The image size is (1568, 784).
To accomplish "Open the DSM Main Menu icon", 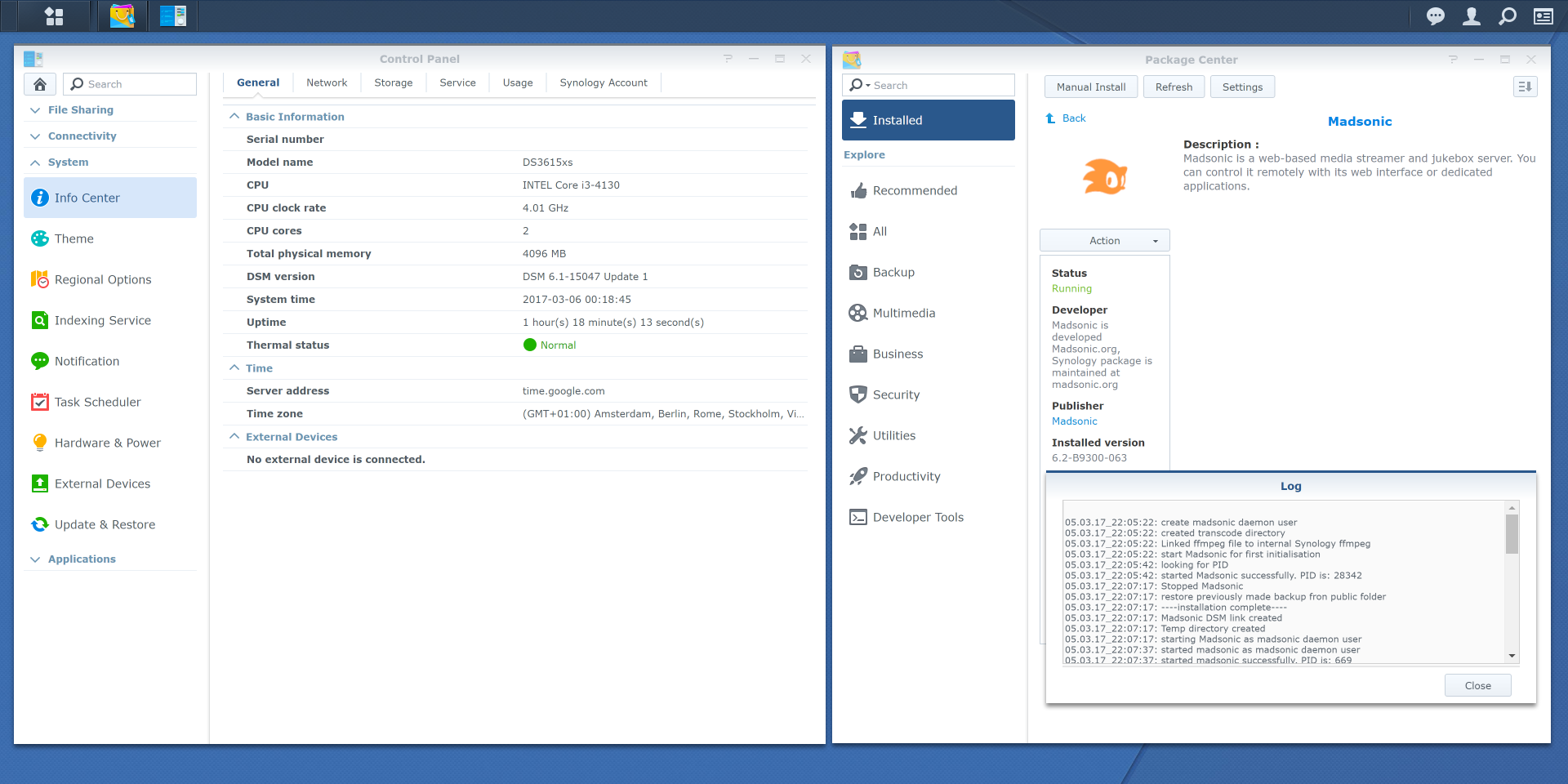I will coord(54,16).
